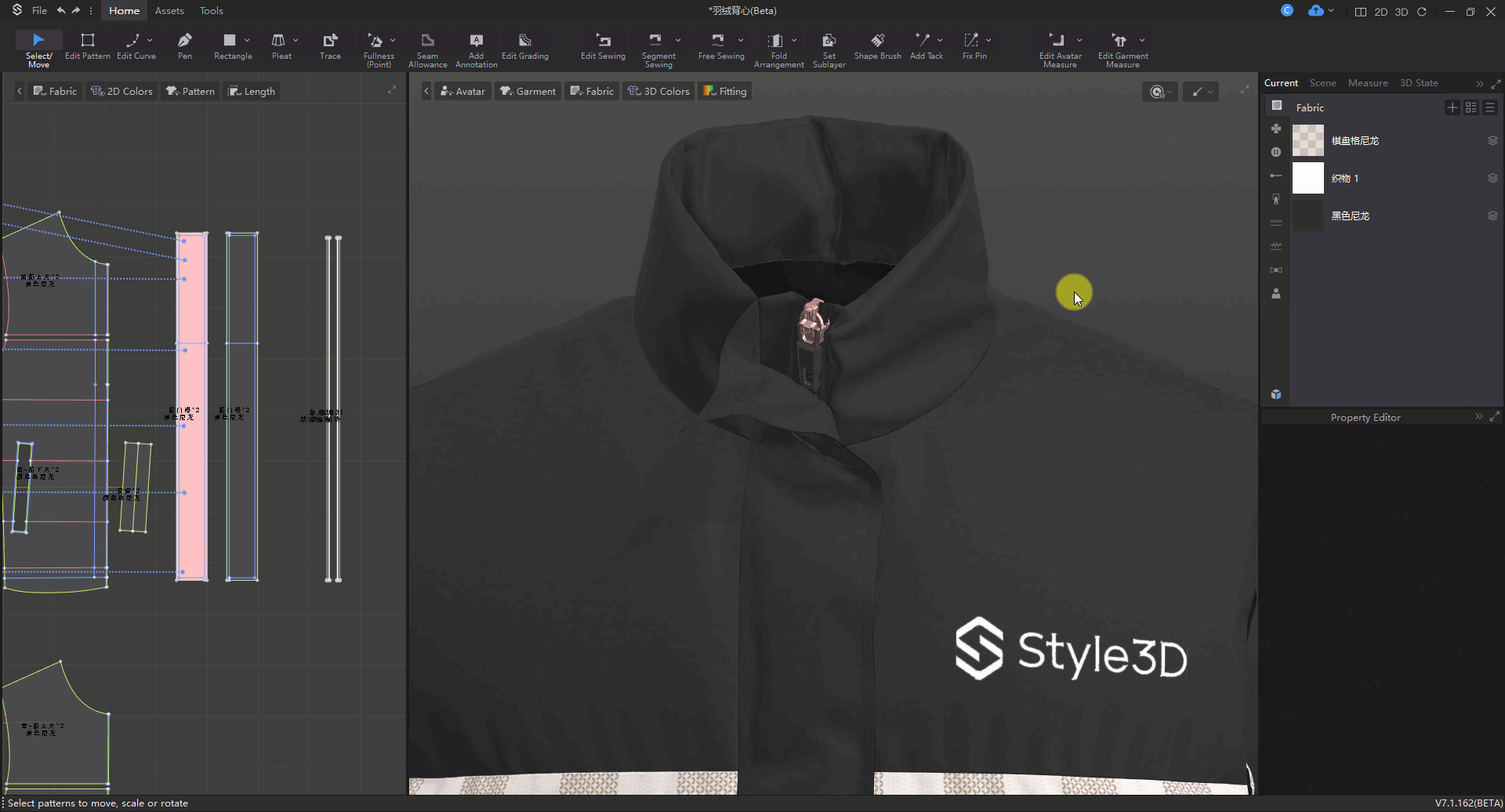Select the Pen tool
Image resolution: width=1505 pixels, height=812 pixels.
coord(185,45)
